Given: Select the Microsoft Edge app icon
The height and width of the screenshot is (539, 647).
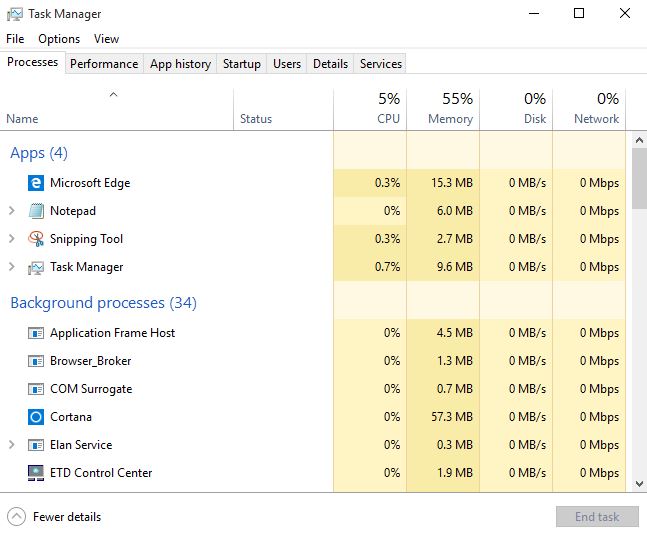Looking at the screenshot, I should coord(36,183).
